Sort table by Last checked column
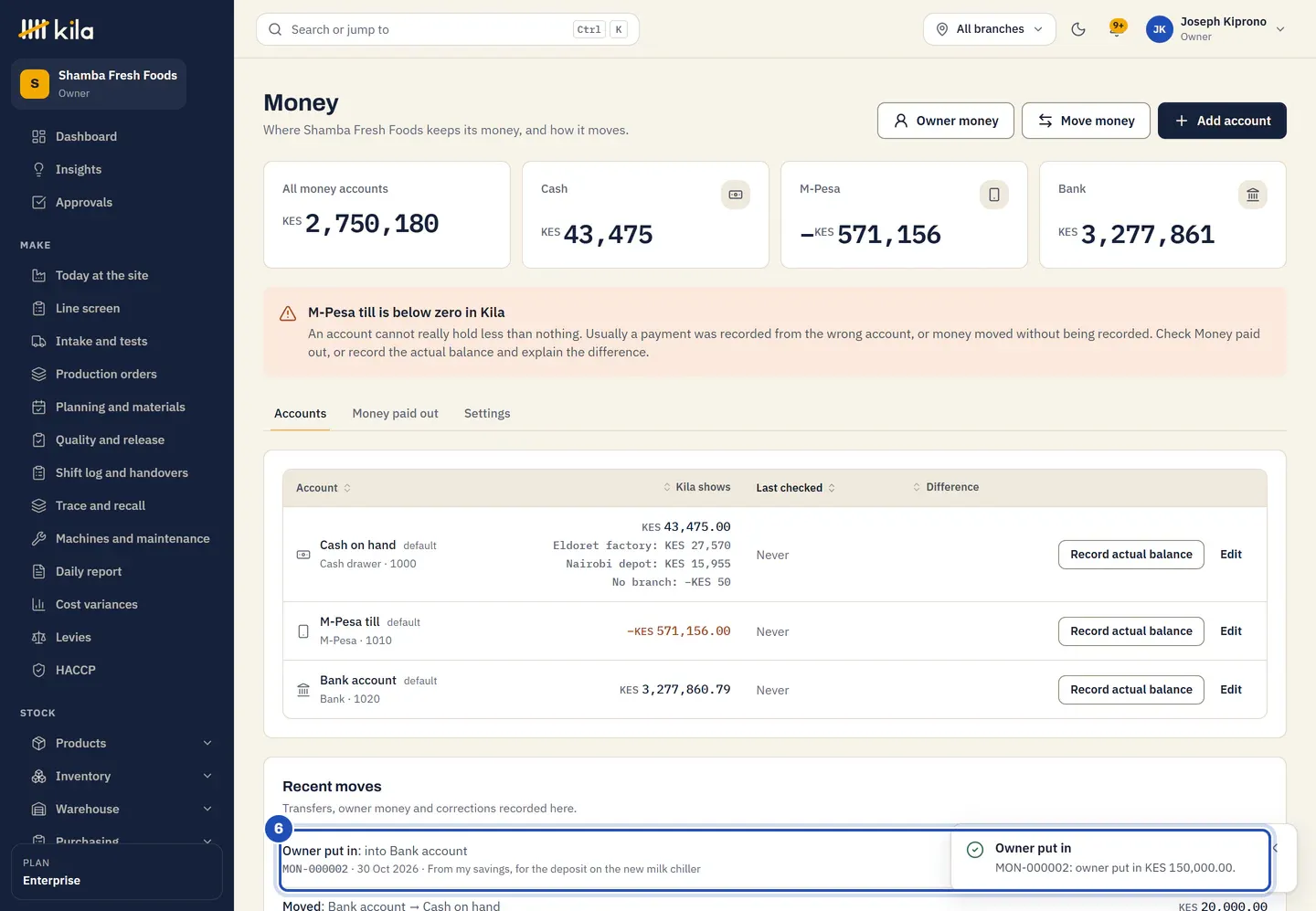1316x911 pixels. coord(795,488)
